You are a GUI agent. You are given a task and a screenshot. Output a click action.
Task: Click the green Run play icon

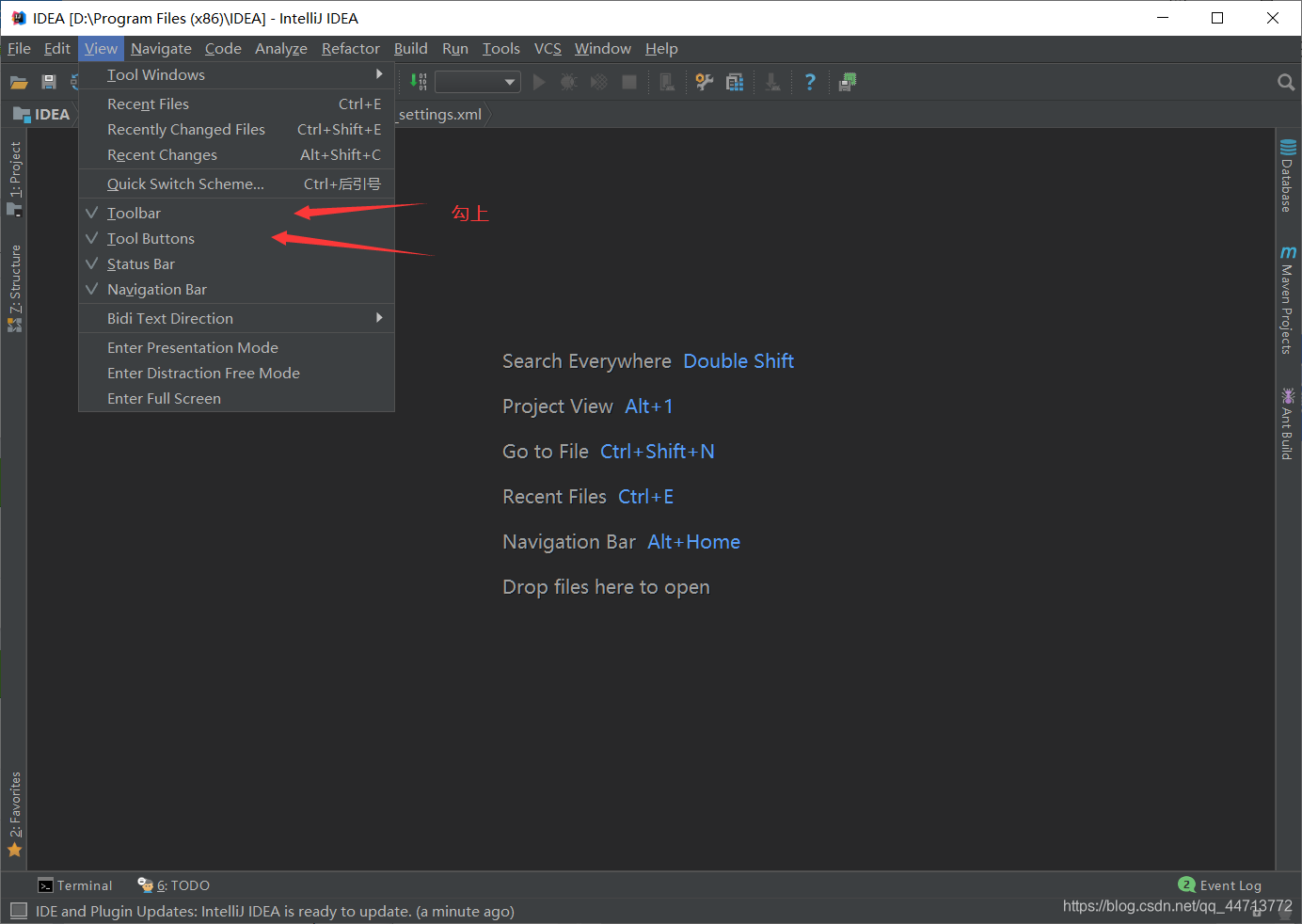[539, 83]
